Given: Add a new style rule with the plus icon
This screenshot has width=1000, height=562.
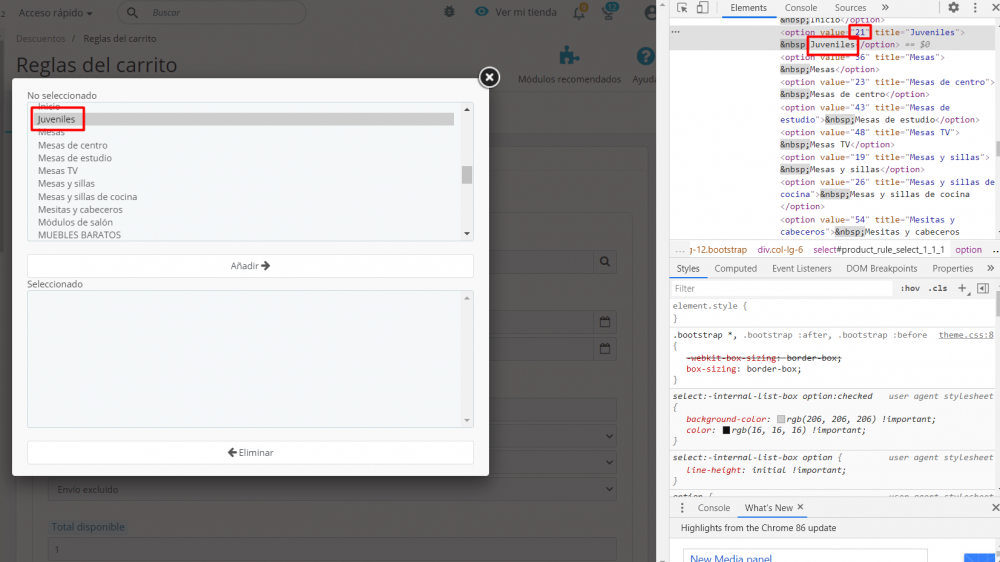Looking at the screenshot, I should pyautogui.click(x=962, y=288).
